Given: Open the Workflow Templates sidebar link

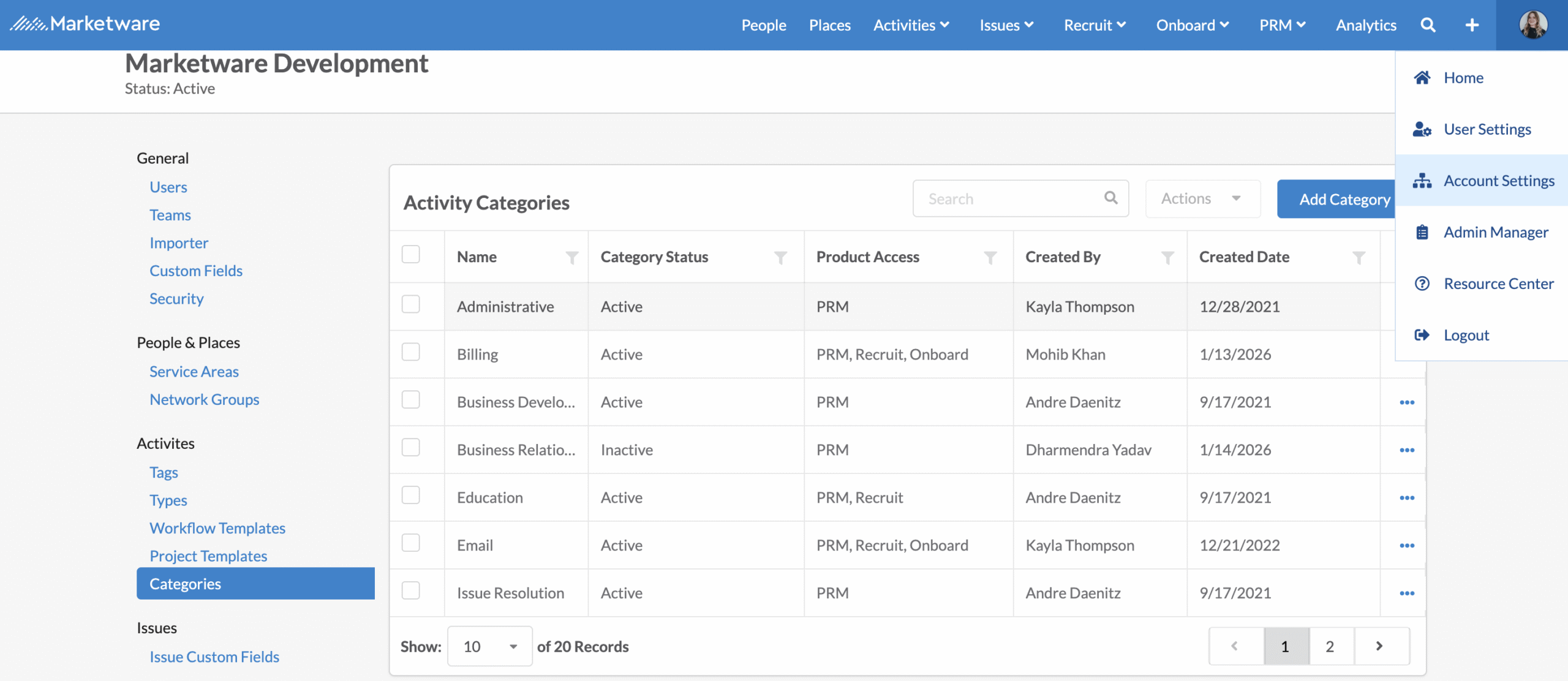Looking at the screenshot, I should click(217, 528).
